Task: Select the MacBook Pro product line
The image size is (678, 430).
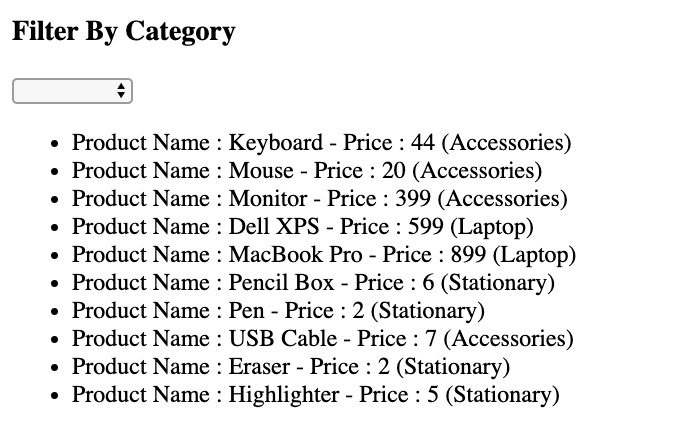Action: (324, 255)
